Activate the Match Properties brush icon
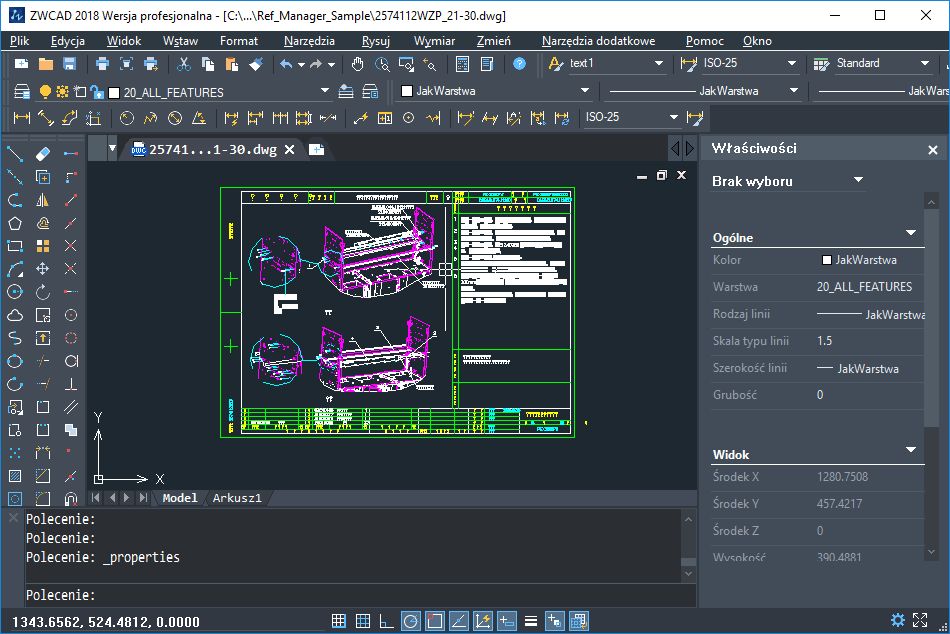The height and width of the screenshot is (634, 950). point(256,64)
